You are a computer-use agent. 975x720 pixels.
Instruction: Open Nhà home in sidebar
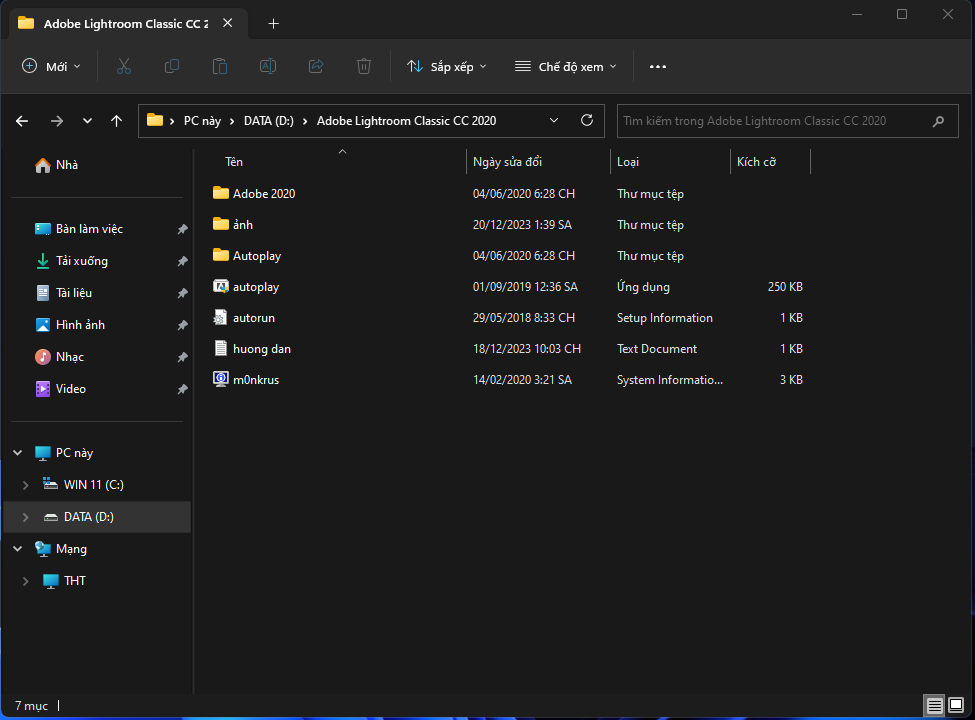[x=56, y=165]
